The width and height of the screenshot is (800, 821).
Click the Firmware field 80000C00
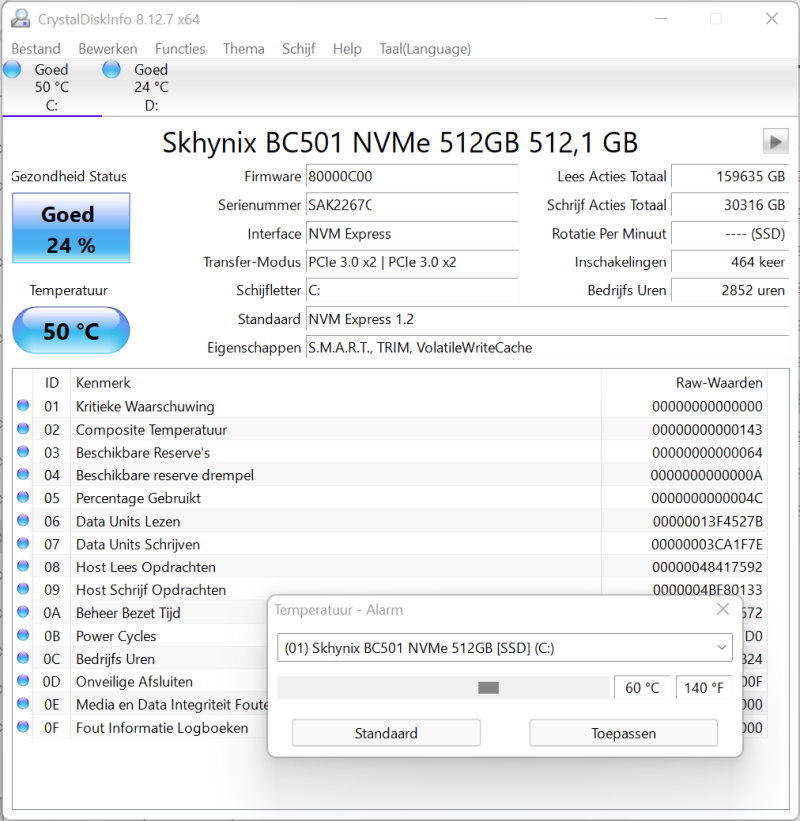(412, 176)
